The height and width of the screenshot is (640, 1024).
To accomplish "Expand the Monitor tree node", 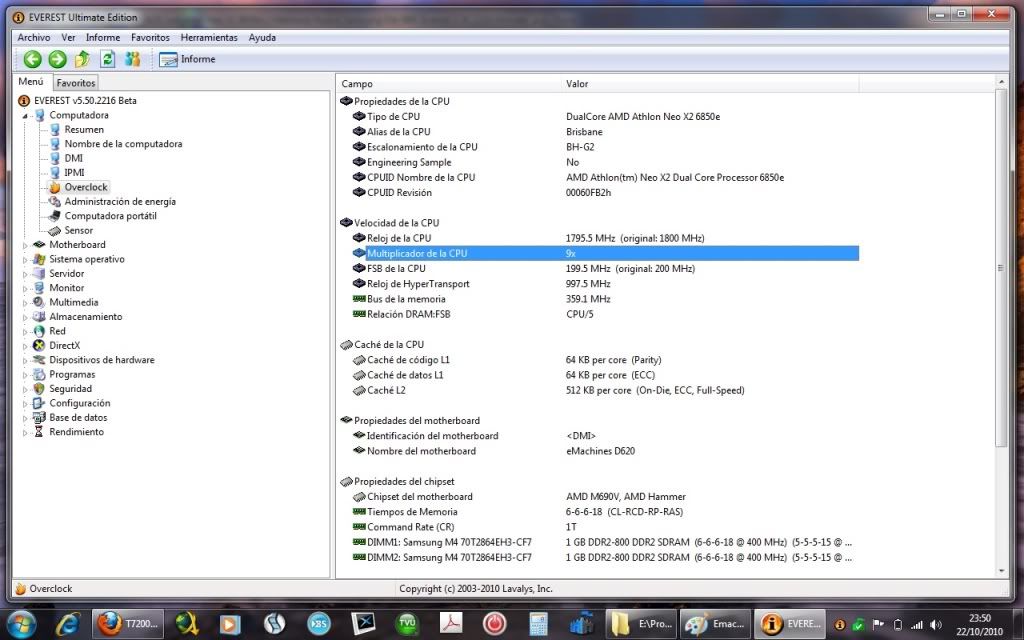I will [x=25, y=288].
